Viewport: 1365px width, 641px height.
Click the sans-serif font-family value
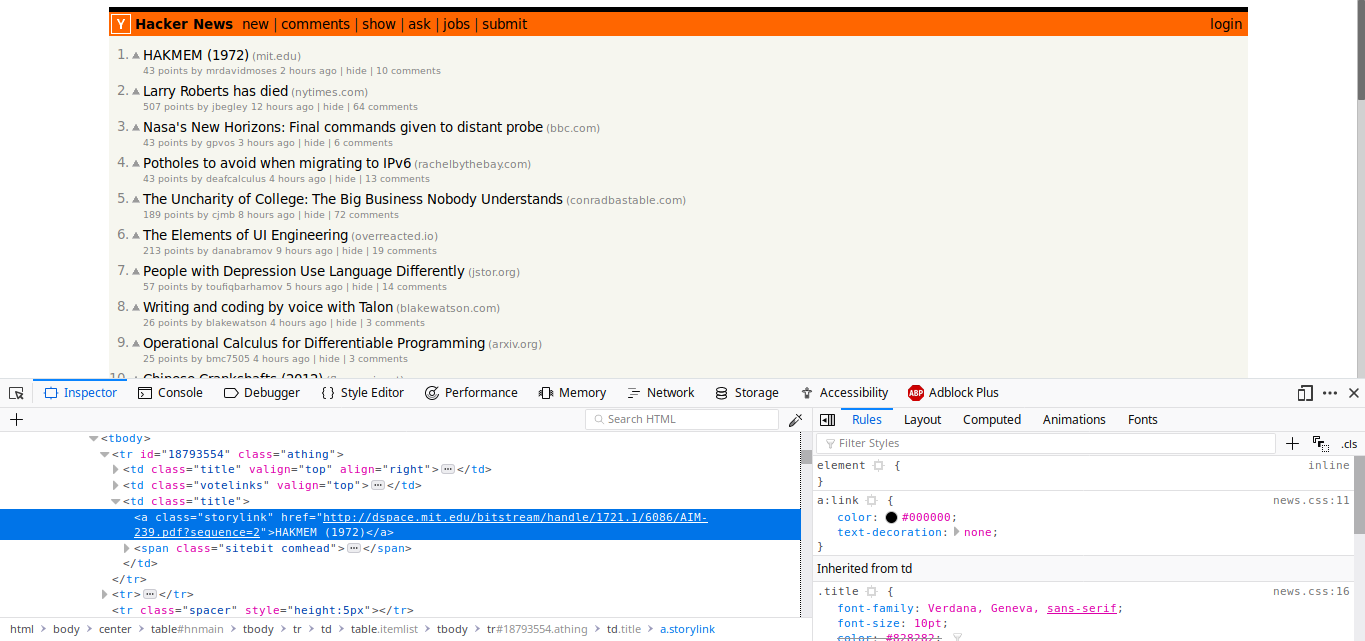(1083, 608)
